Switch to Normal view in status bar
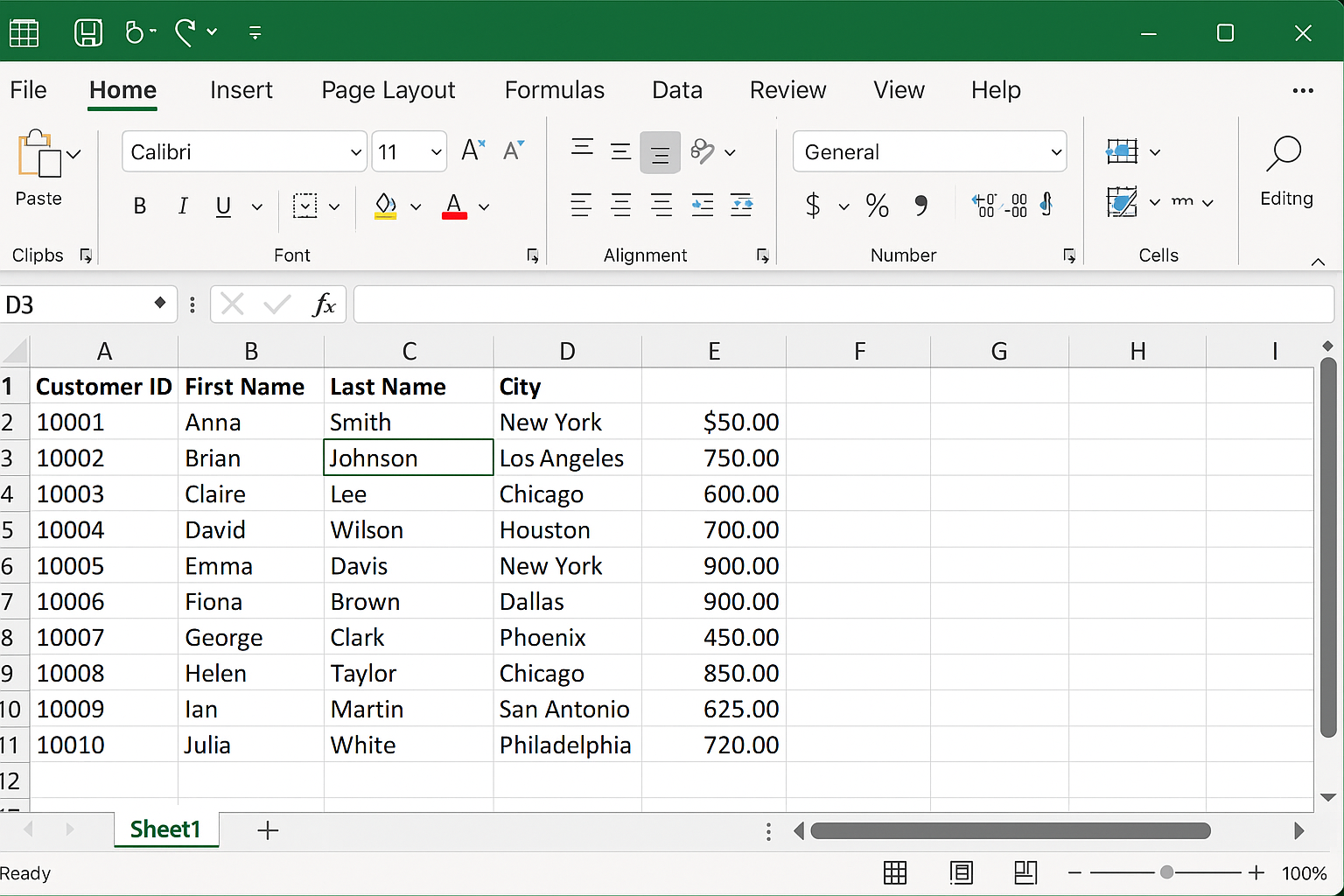1344x896 pixels. pyautogui.click(x=895, y=872)
